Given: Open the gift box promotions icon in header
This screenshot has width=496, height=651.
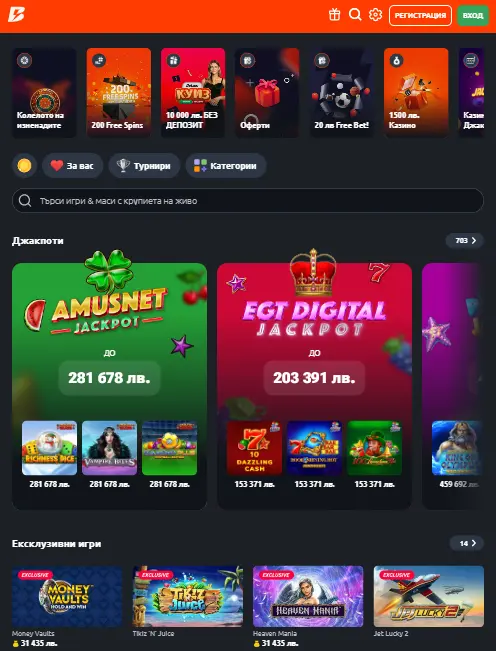Looking at the screenshot, I should (335, 15).
